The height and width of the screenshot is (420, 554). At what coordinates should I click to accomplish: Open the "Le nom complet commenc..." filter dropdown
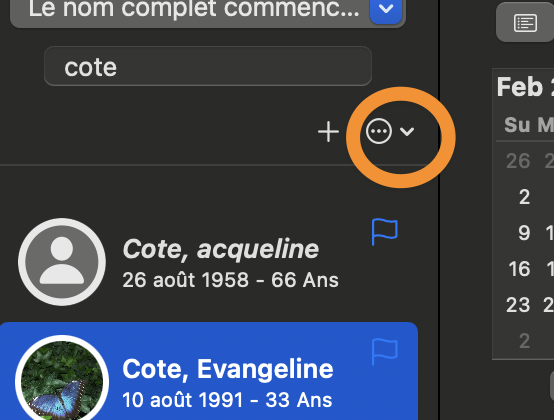tap(208, 11)
